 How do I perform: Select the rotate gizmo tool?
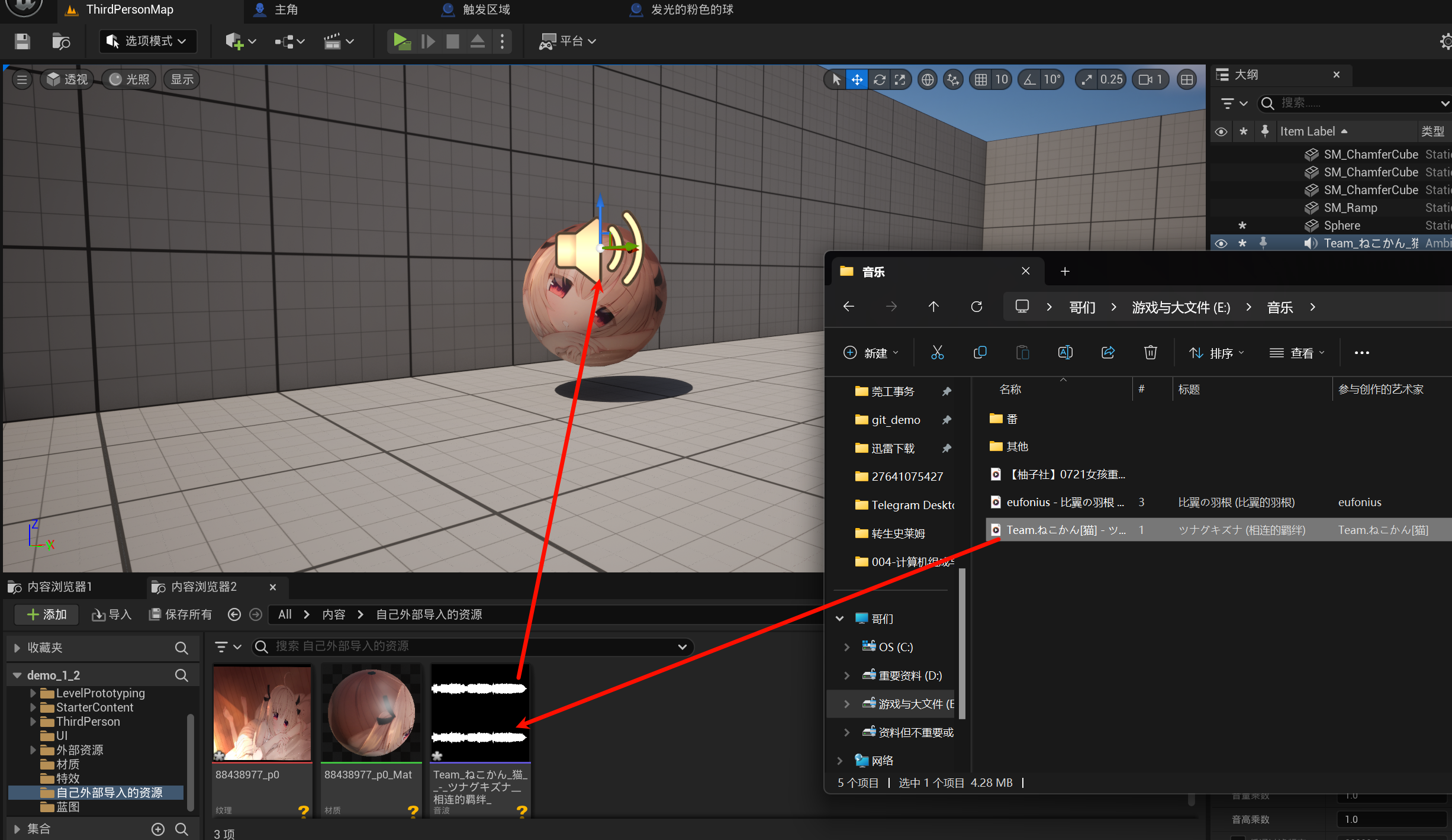point(879,79)
